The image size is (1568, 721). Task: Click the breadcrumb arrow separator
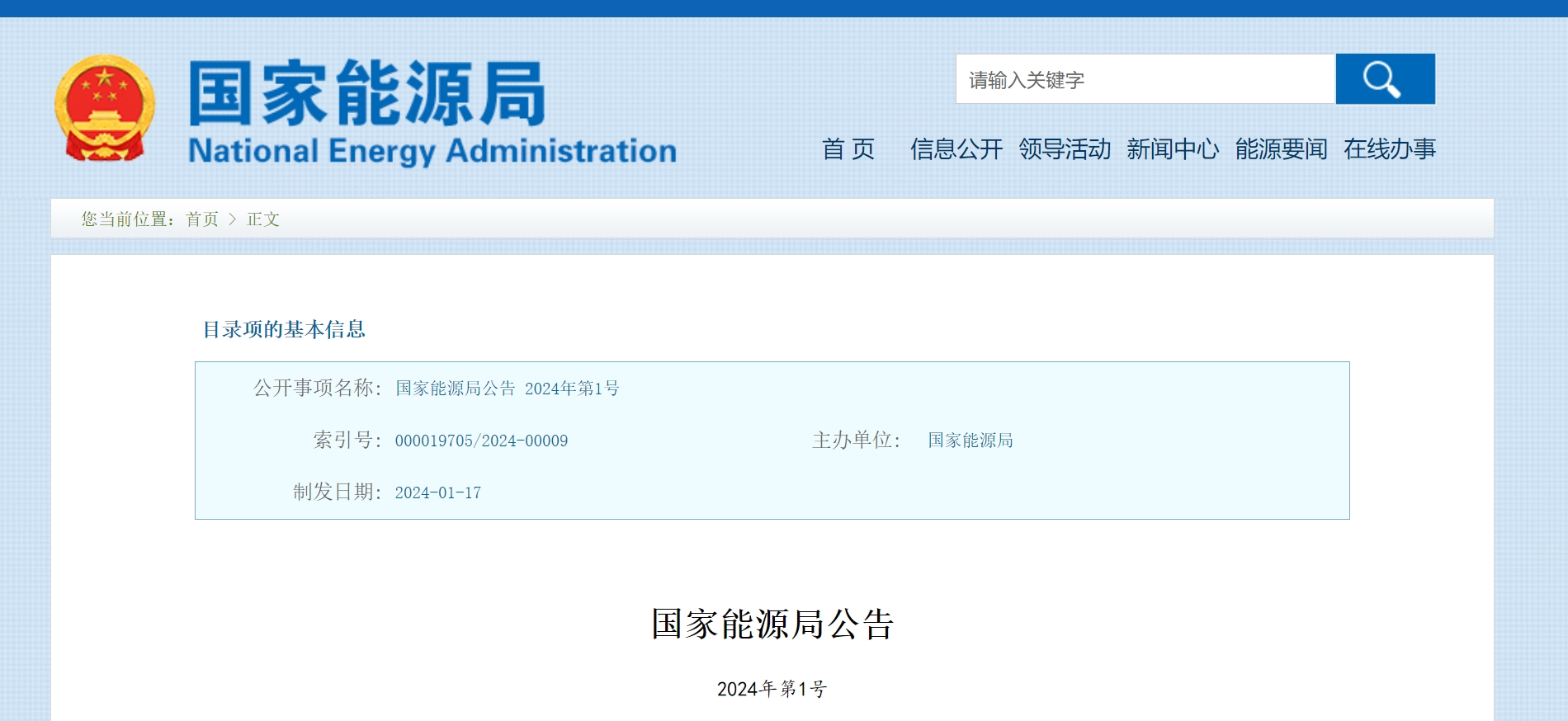[232, 219]
